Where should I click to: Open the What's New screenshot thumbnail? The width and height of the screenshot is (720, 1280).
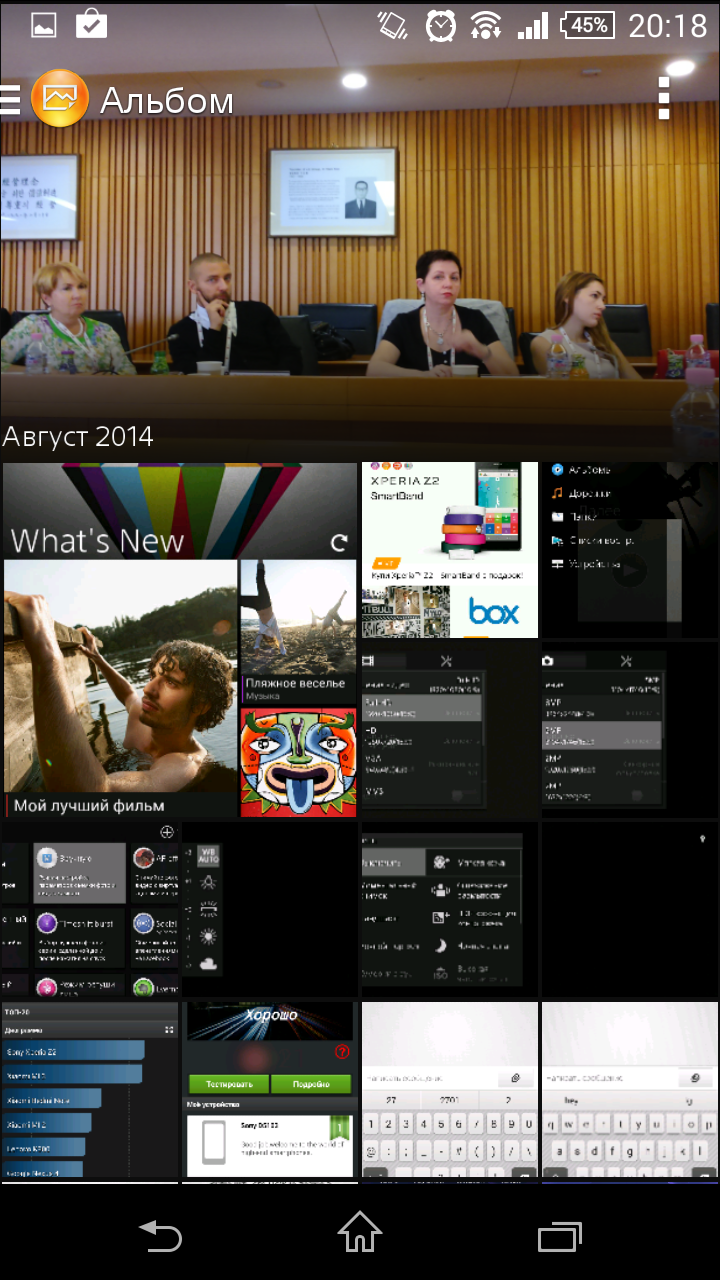click(x=180, y=640)
